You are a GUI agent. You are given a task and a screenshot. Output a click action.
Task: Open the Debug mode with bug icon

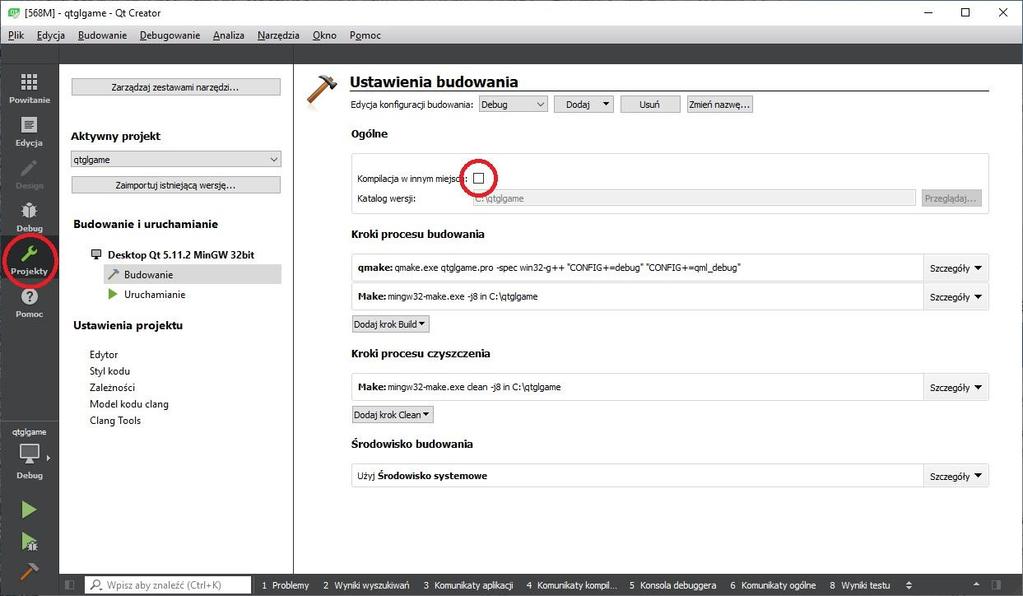(29, 216)
